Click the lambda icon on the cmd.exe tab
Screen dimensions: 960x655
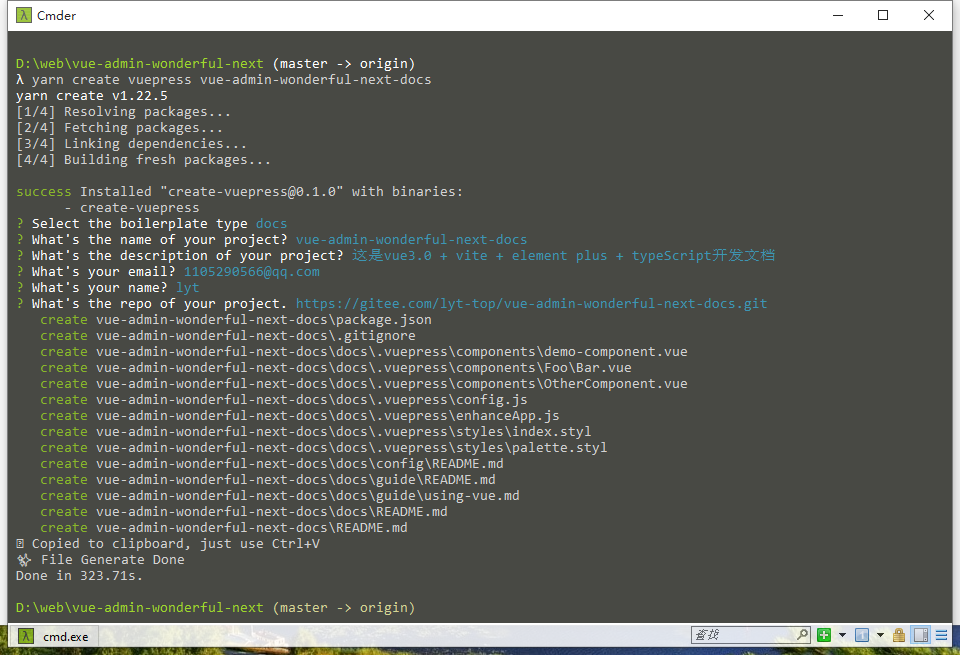click(x=26, y=637)
